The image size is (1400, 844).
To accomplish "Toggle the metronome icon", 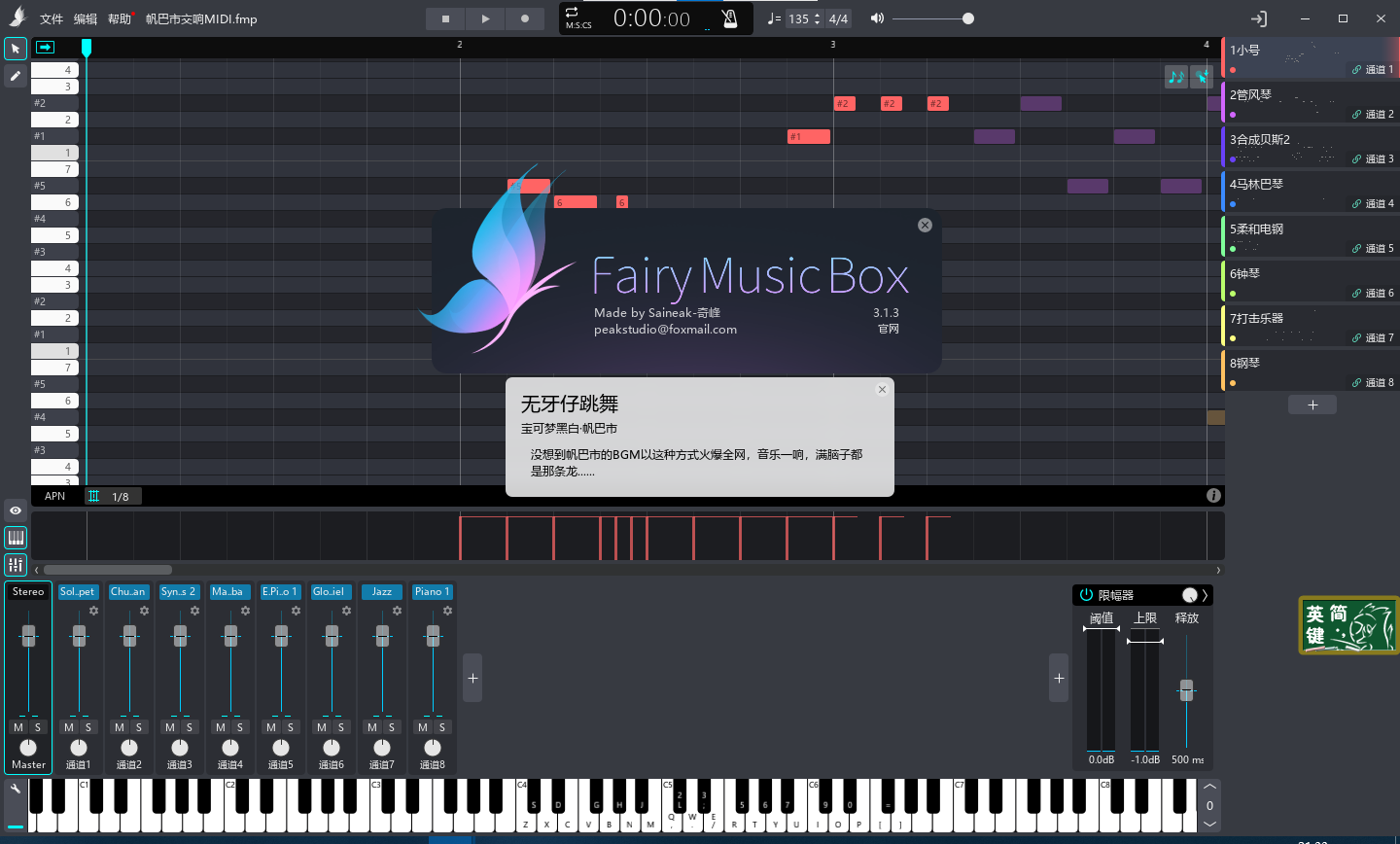I will (x=730, y=18).
